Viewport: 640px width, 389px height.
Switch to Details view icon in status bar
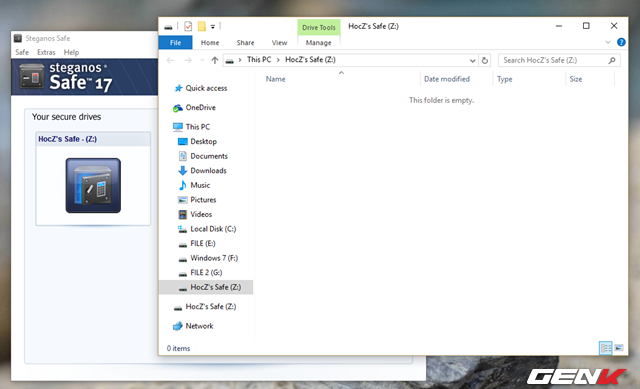coord(606,348)
